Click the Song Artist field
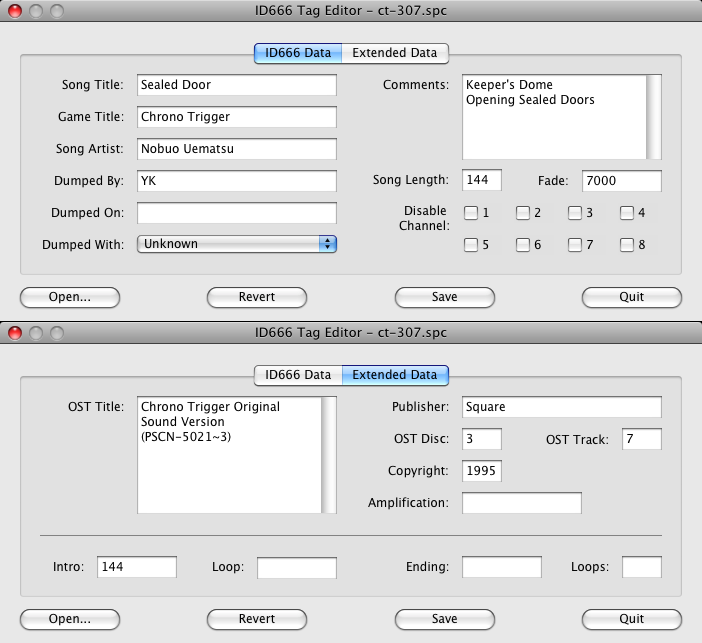This screenshot has height=643, width=702. click(x=237, y=149)
